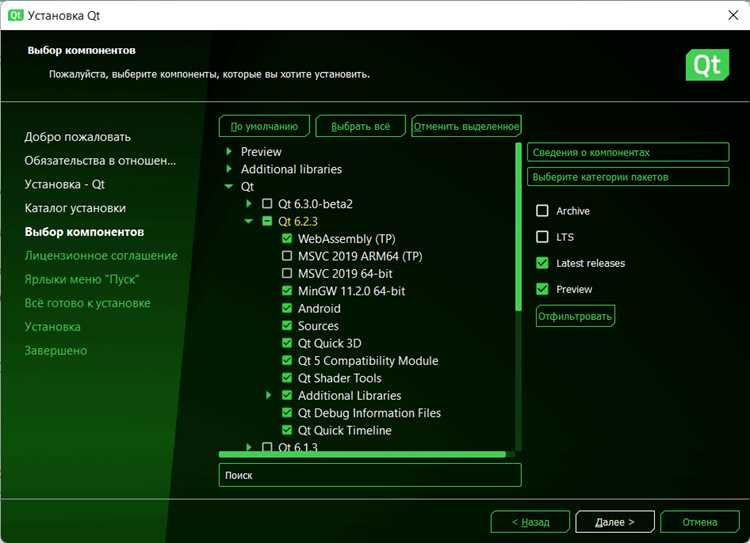Screen dimensions: 750x543
Task: Click the По умолчанию button
Action: pos(264,126)
